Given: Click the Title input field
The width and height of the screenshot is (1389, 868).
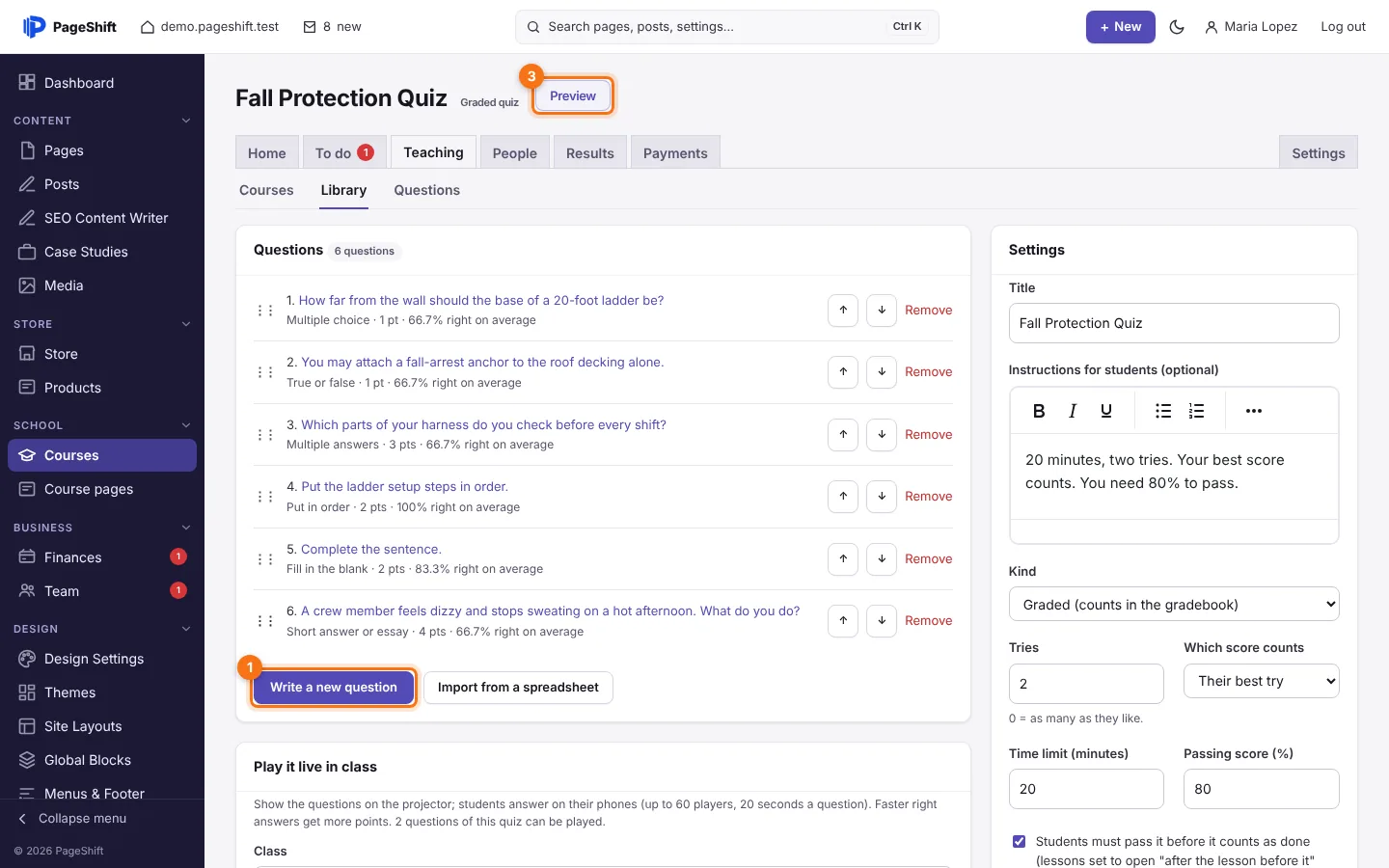Looking at the screenshot, I should click(x=1174, y=323).
